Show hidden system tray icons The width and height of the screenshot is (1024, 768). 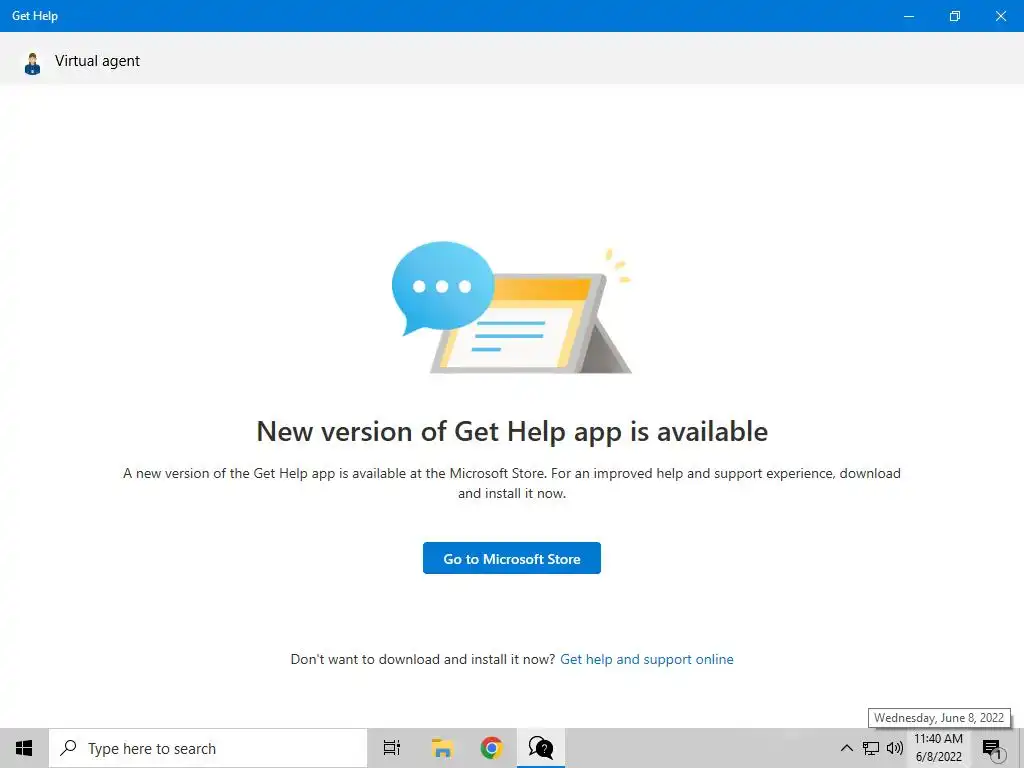(x=846, y=748)
